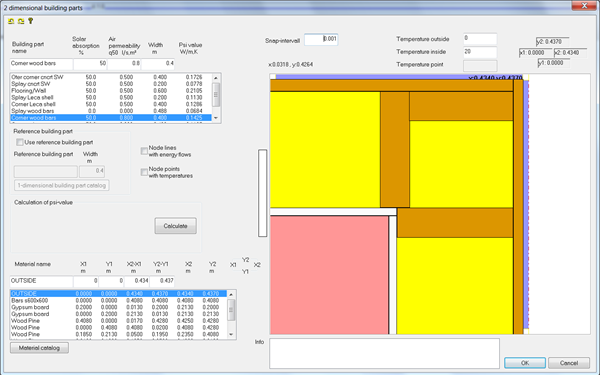The image size is (600, 375).
Task: Confirm with the OK button
Action: [525, 363]
